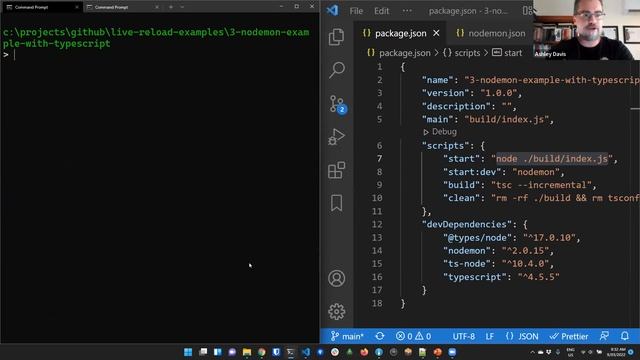640x360 pixels.
Task: Open the Edit menu
Action: point(382,11)
